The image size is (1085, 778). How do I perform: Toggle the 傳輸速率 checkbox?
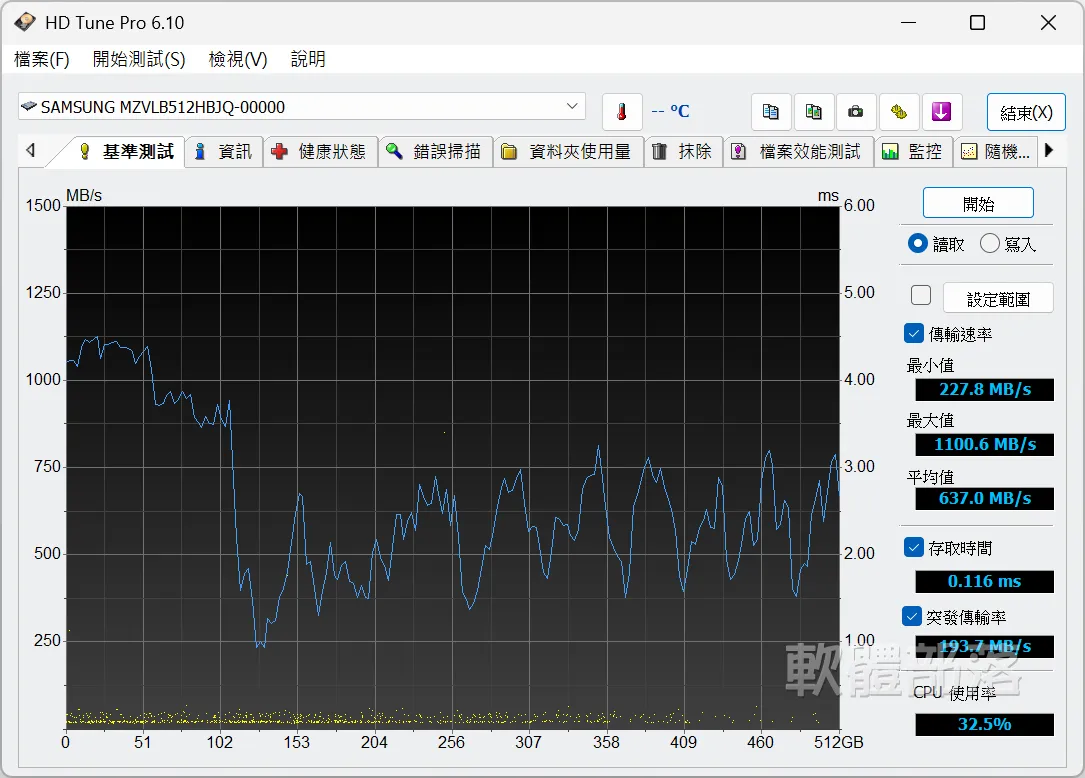(913, 334)
